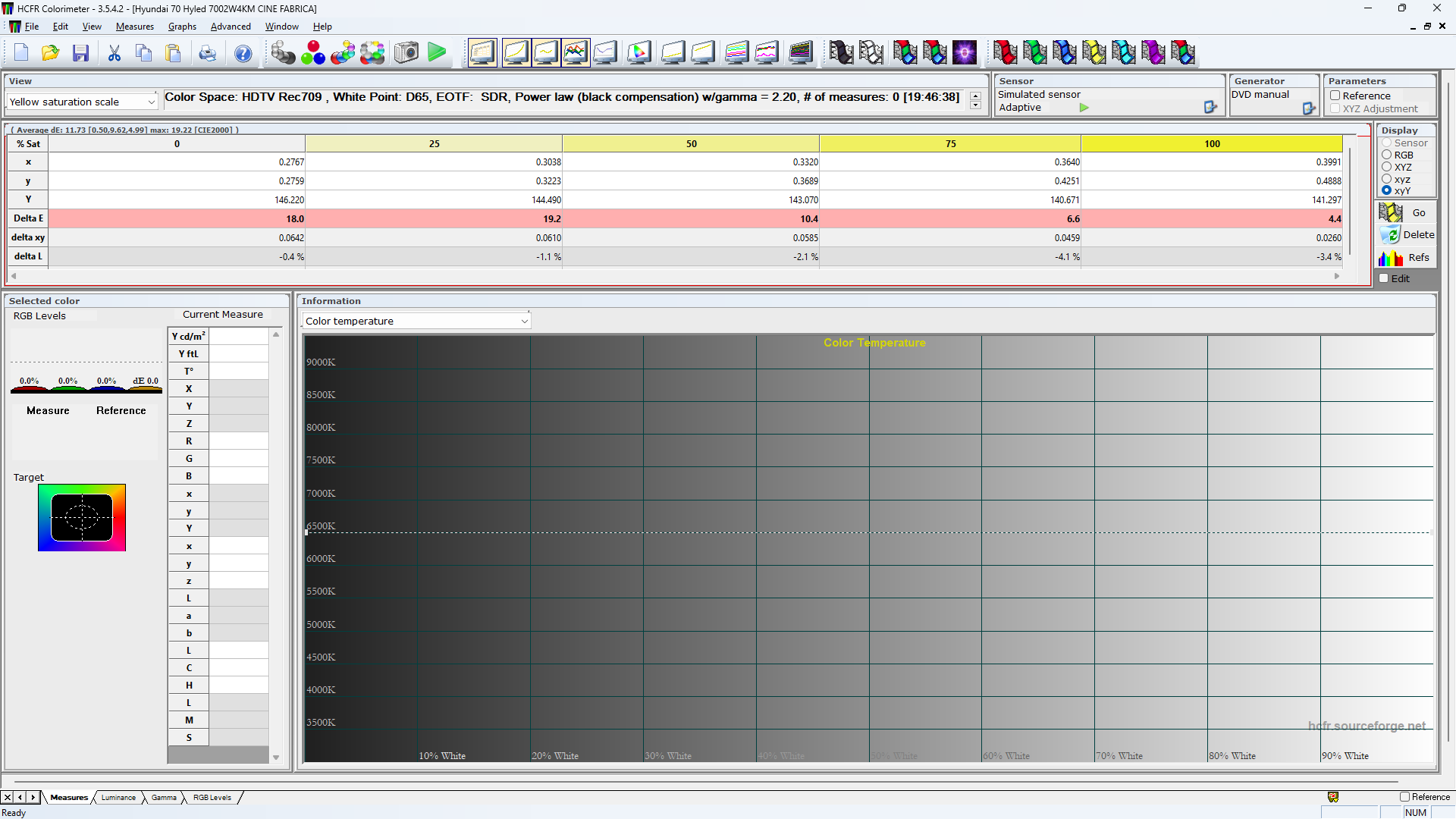
Task: Run measures with the green play icon
Action: (438, 52)
